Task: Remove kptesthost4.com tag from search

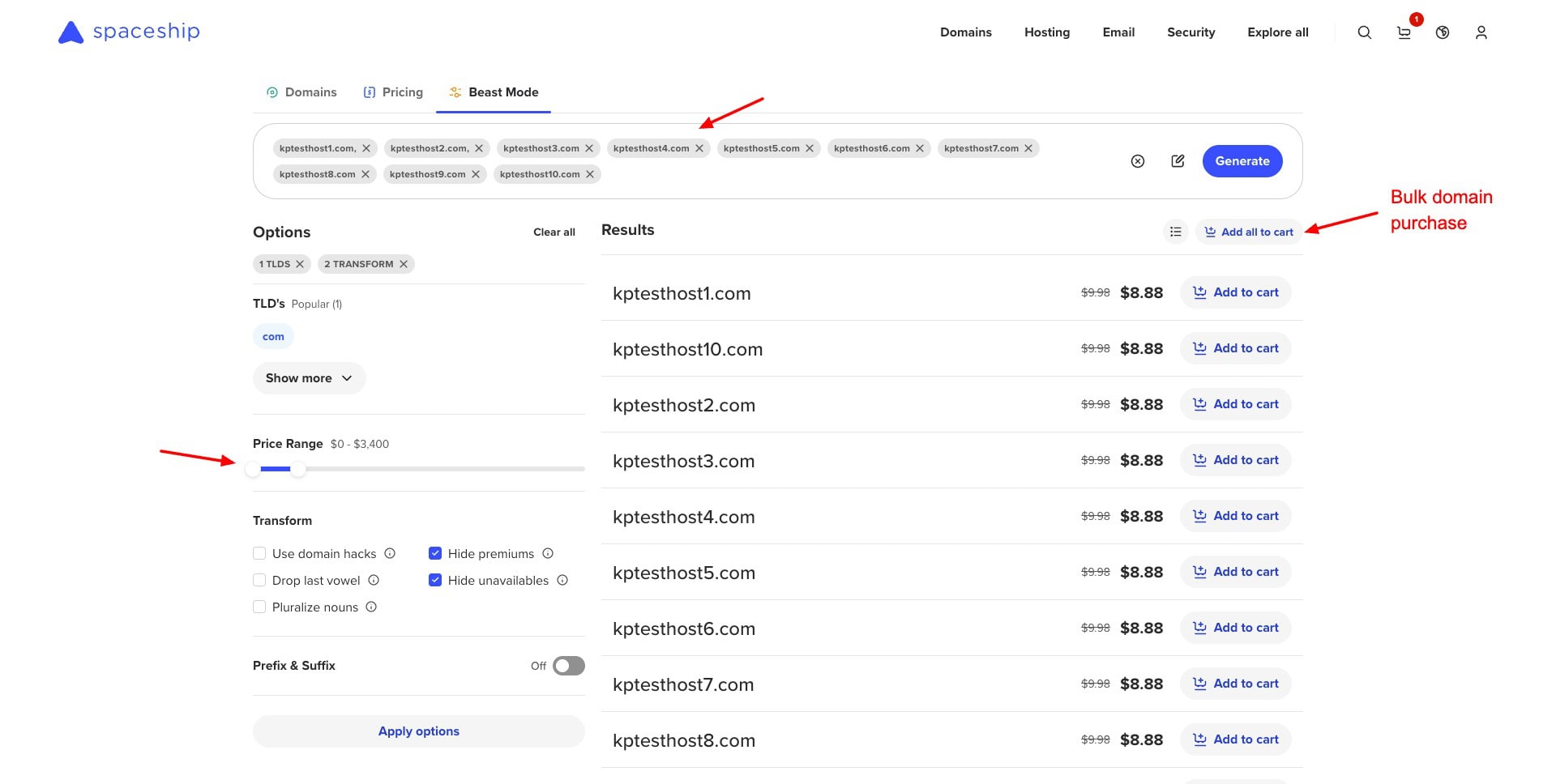Action: pos(699,148)
